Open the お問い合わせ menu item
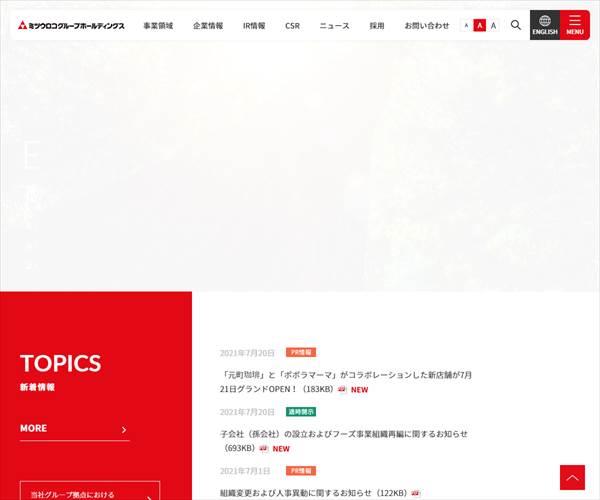 427,26
